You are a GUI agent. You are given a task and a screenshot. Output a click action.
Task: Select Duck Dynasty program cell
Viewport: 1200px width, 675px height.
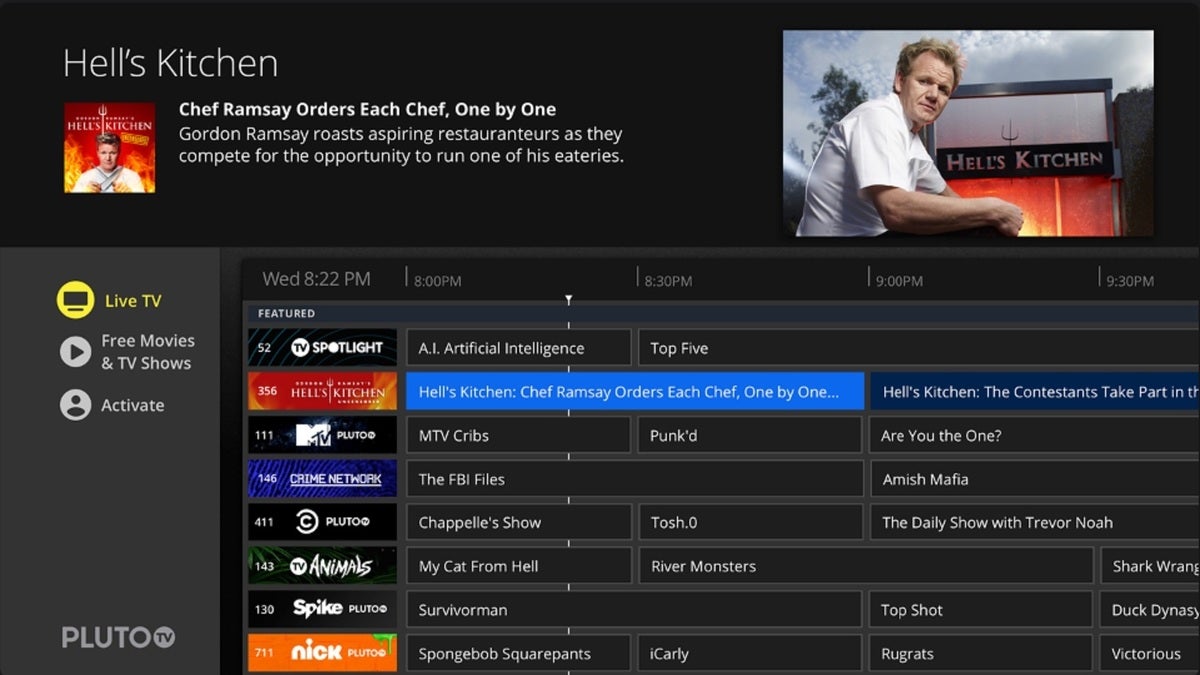click(1150, 610)
